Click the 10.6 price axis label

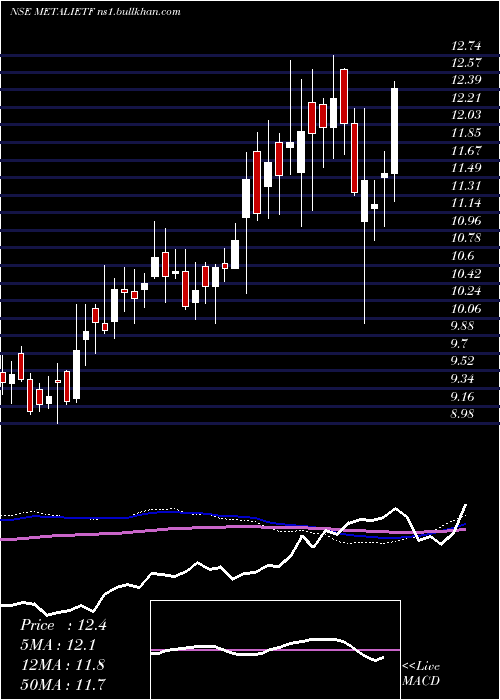(462, 256)
